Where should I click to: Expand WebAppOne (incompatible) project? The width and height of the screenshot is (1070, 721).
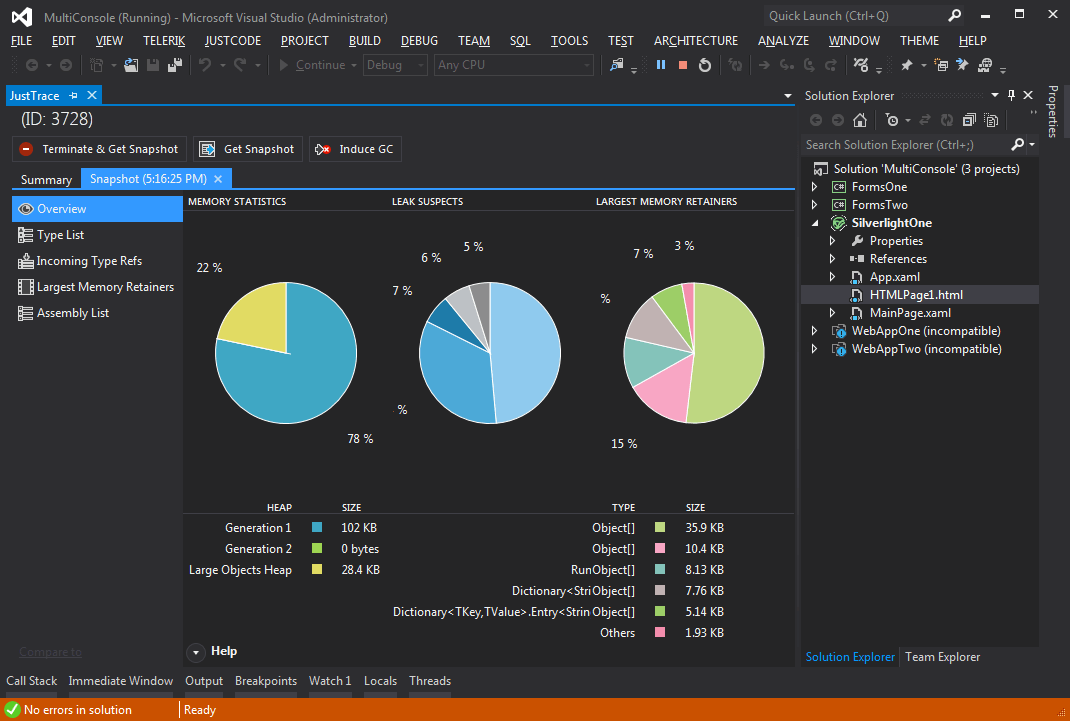click(814, 331)
